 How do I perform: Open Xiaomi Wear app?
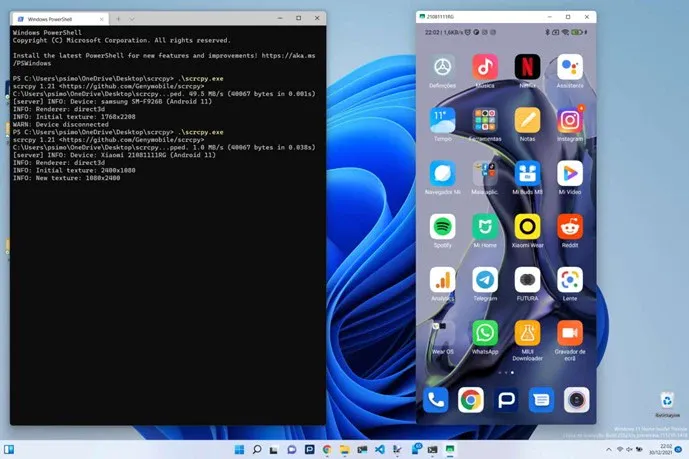(527, 227)
